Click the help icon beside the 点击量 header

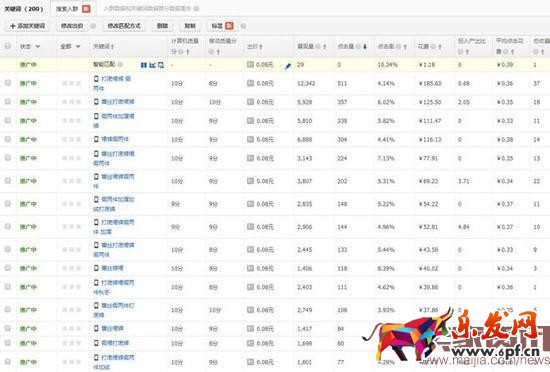coord(358,47)
